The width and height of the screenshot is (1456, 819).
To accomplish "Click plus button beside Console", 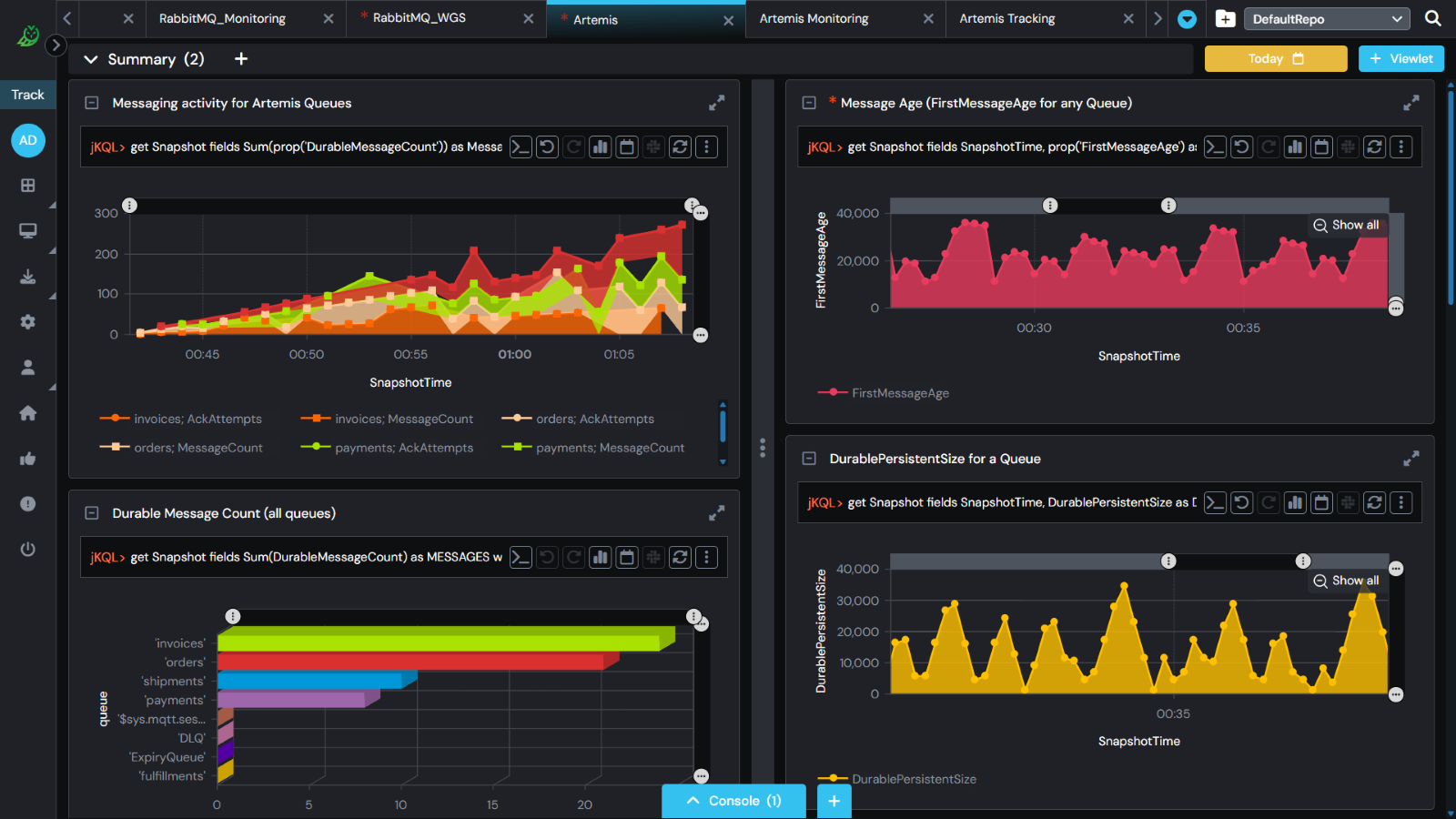I will pos(834,801).
